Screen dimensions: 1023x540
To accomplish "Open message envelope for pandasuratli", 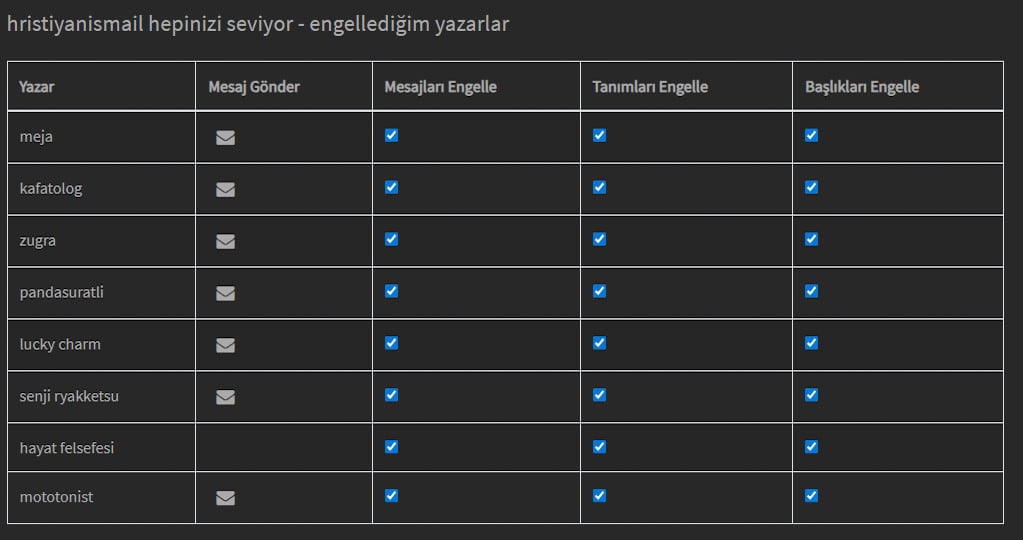I will coord(226,293).
